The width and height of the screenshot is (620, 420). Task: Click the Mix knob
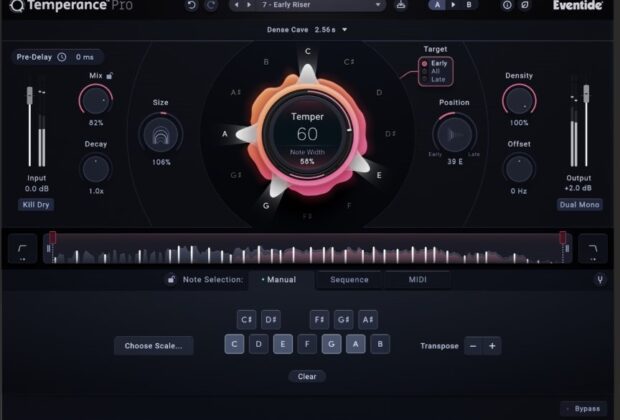(x=96, y=100)
